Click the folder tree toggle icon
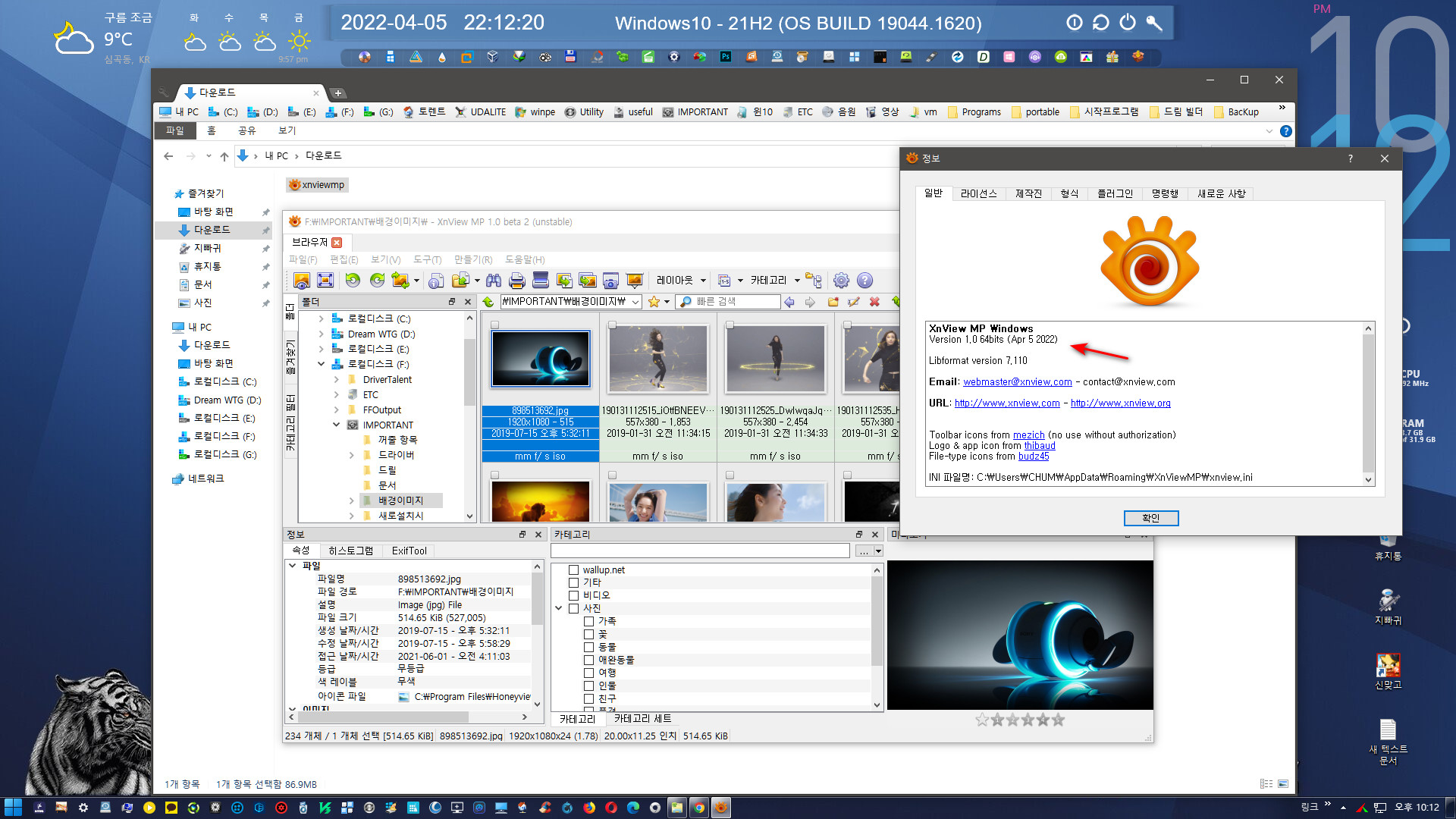1456x819 pixels. point(814,281)
